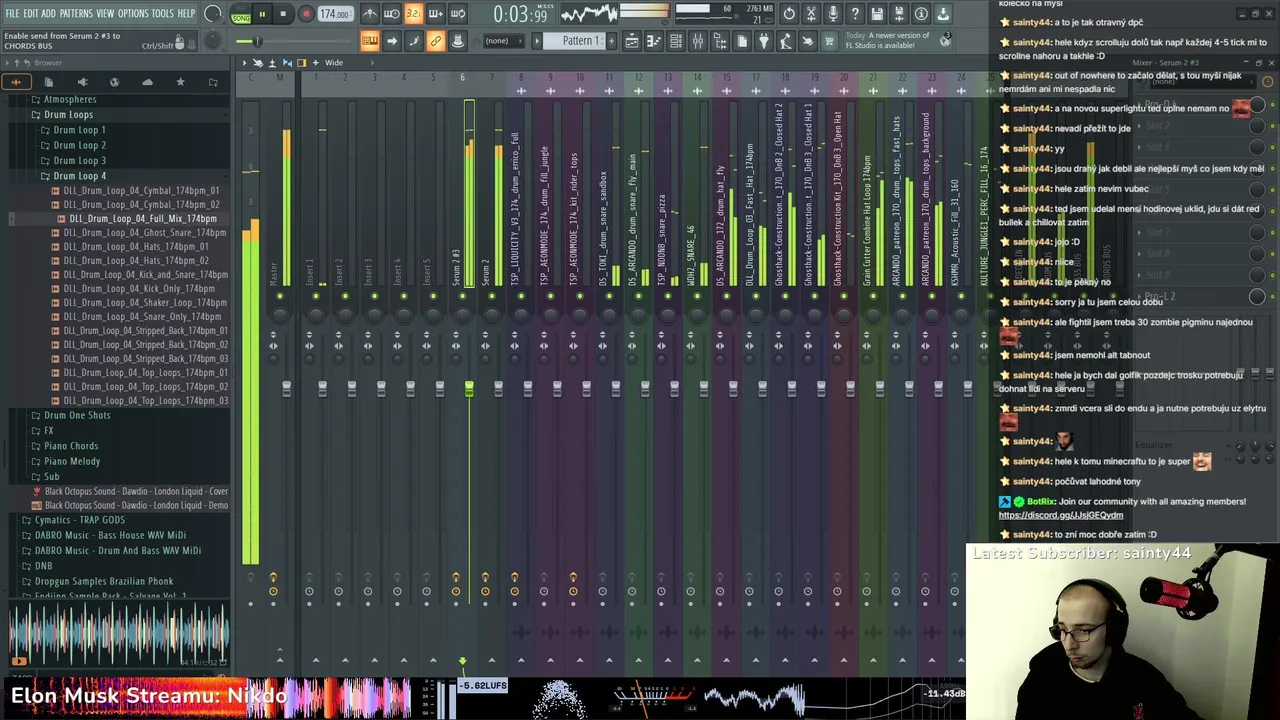Open the Playlist view icon
The width and height of the screenshot is (1280, 720).
pyautogui.click(x=632, y=41)
